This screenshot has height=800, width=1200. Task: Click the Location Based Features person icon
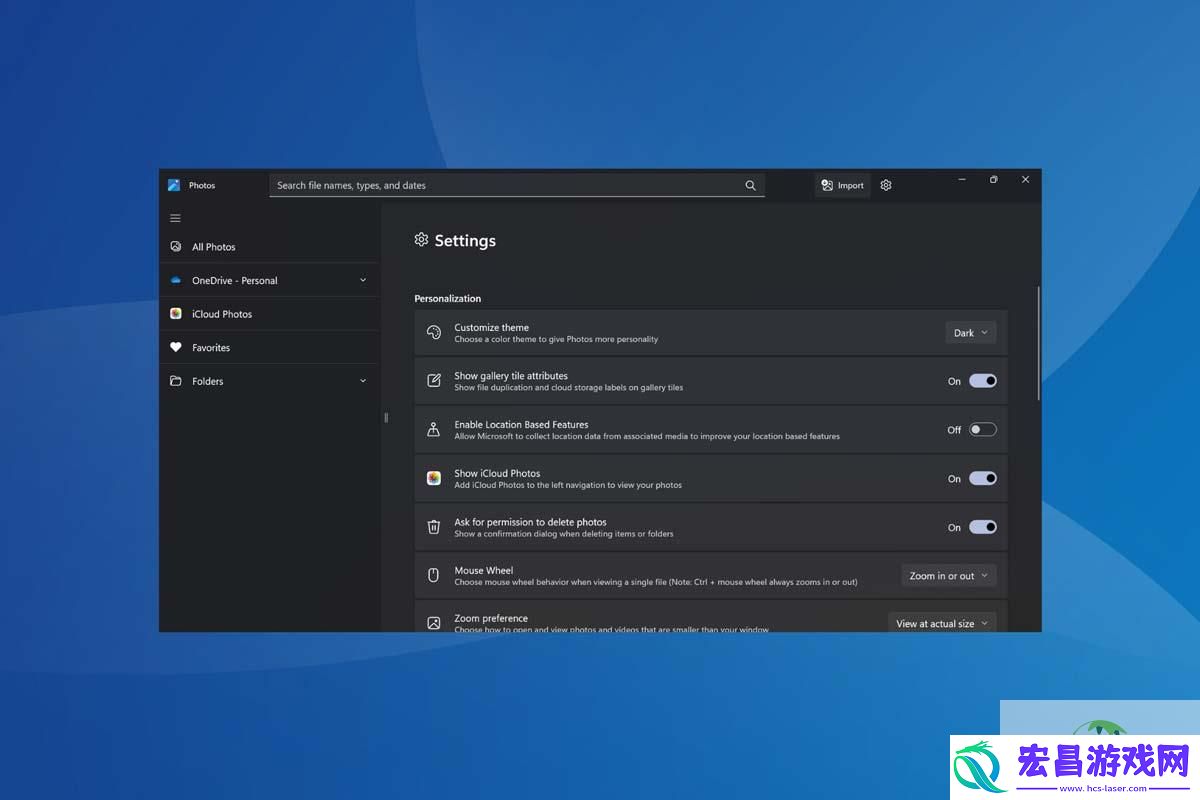click(x=434, y=430)
